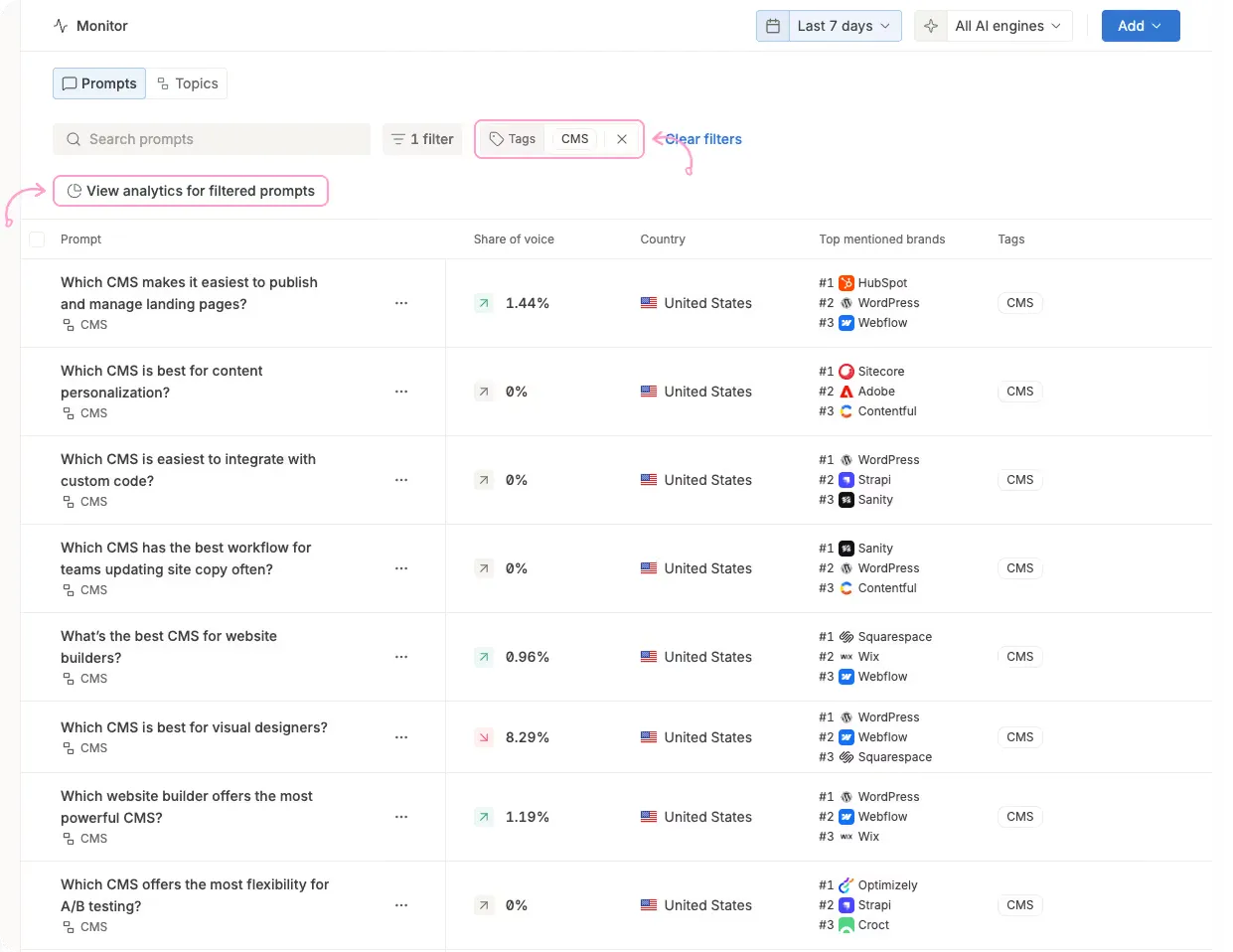The image size is (1233, 952).
Task: Click the Country column header
Action: (663, 239)
